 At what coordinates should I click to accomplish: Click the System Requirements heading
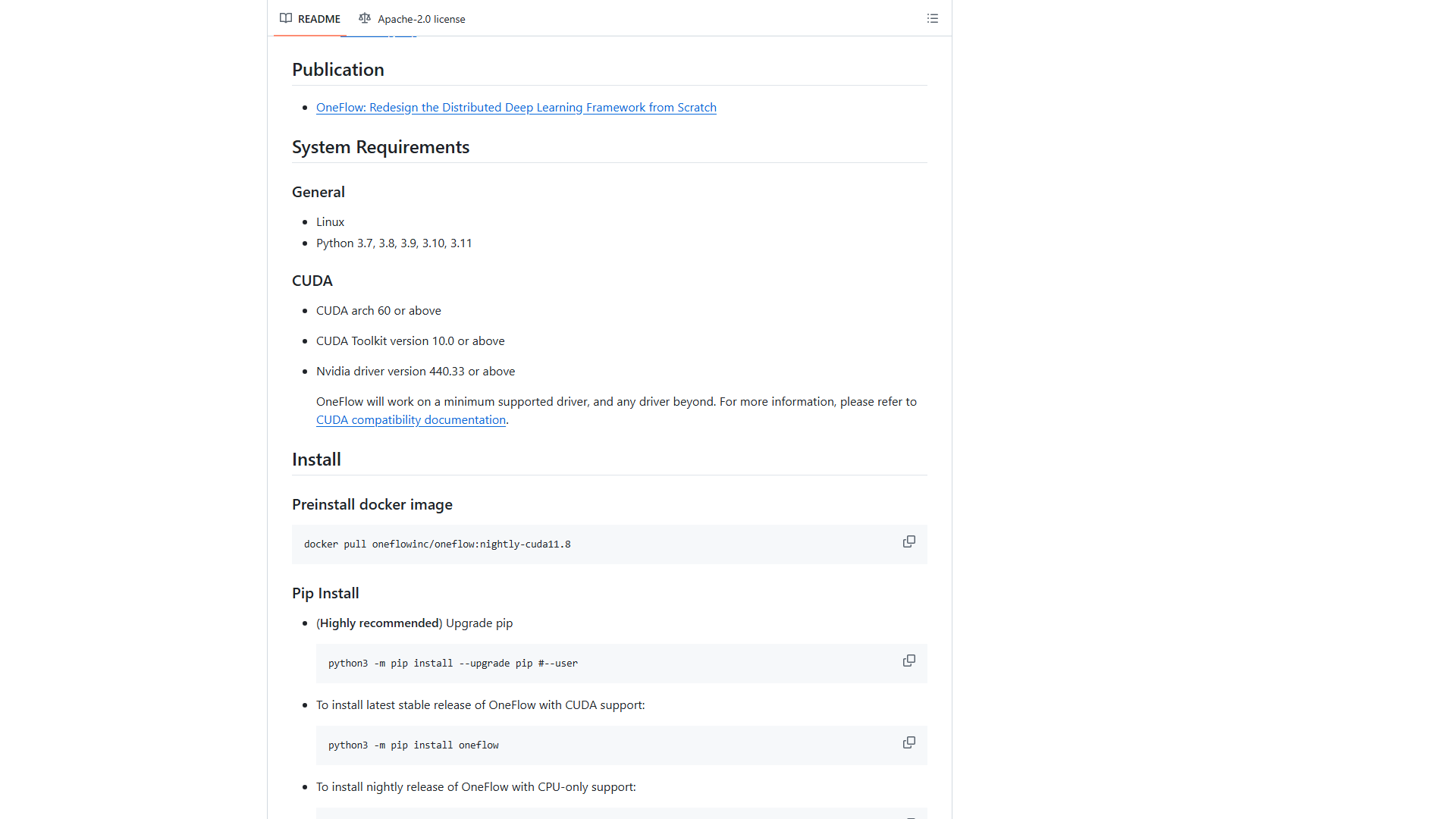[381, 146]
